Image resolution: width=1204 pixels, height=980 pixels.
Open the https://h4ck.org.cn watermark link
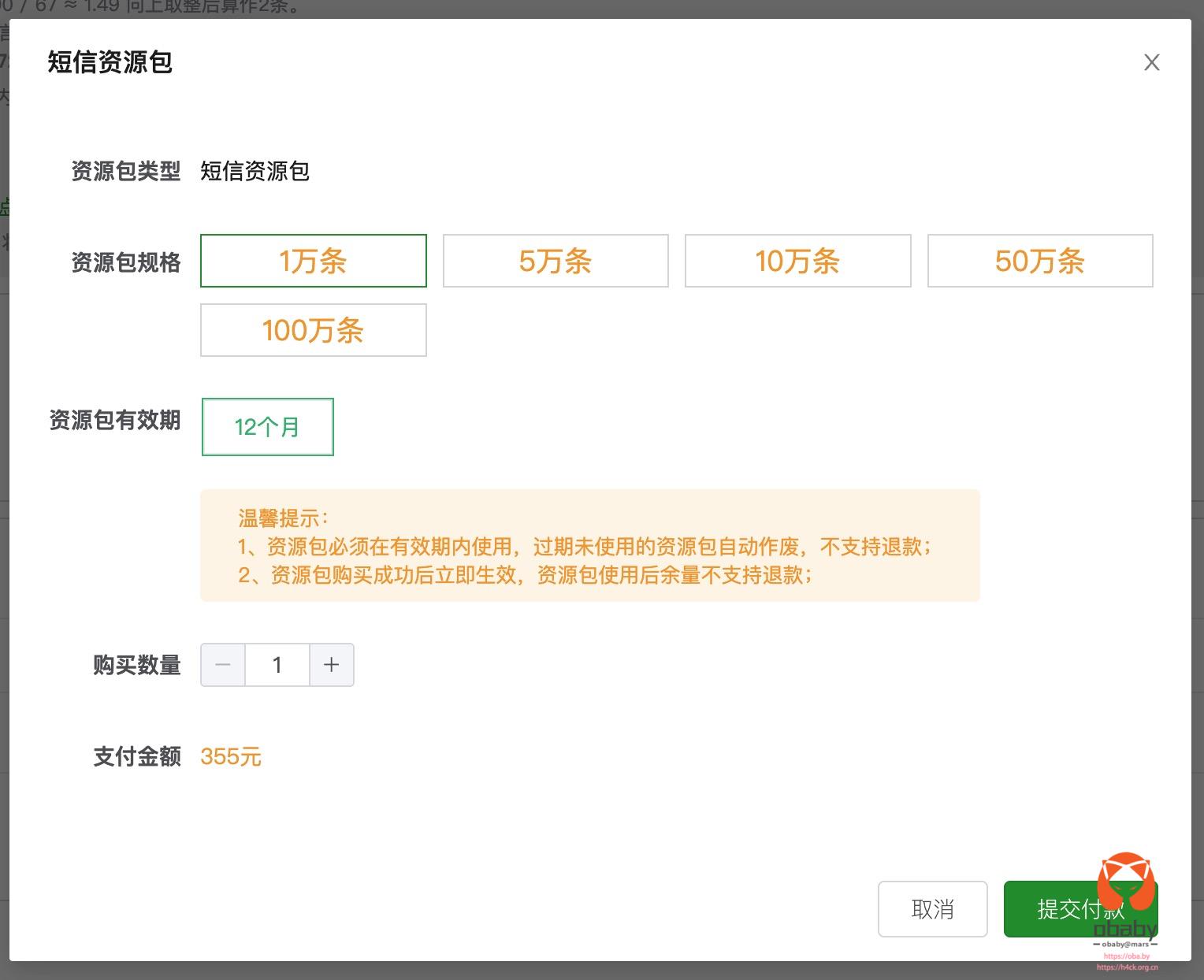(1127, 967)
